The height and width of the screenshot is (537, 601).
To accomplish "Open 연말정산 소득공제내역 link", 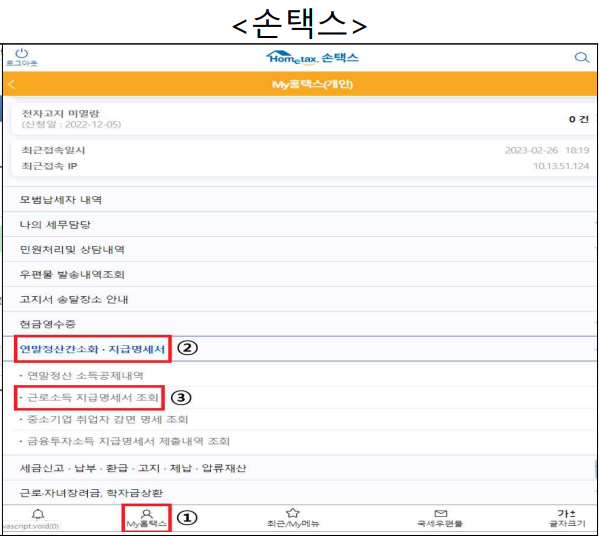I will (x=85, y=376).
